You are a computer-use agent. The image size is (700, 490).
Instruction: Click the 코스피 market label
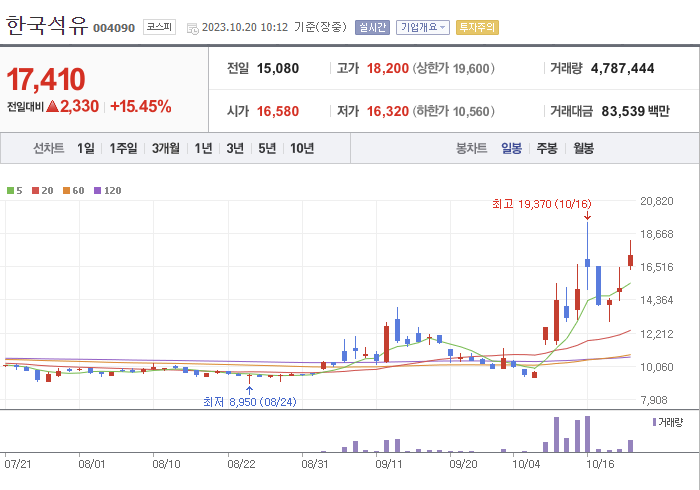[159, 27]
